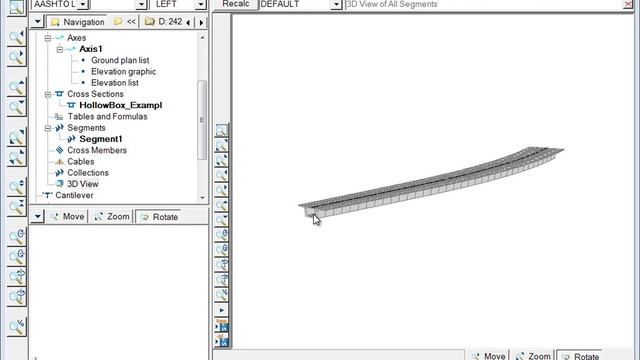The height and width of the screenshot is (360, 640).
Task: Select Elevation graphic in the tree
Action: click(x=123, y=71)
